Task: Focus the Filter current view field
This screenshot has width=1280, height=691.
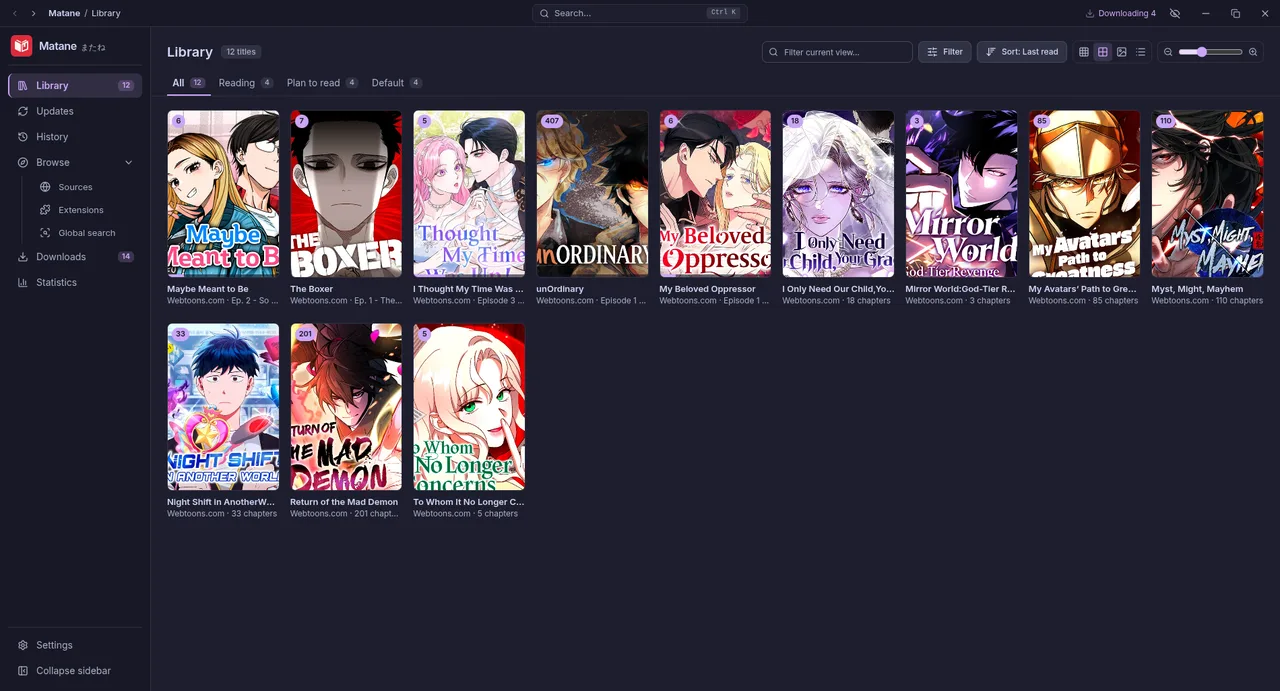Action: (837, 52)
